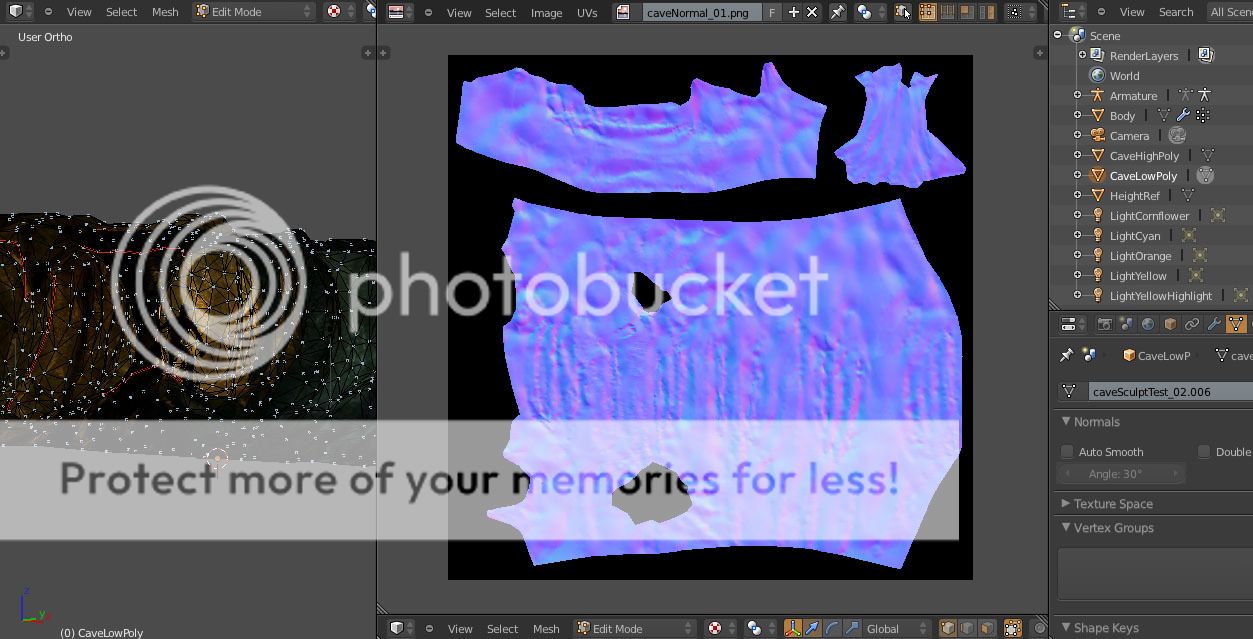Add a new image with the plus icon

(x=794, y=12)
